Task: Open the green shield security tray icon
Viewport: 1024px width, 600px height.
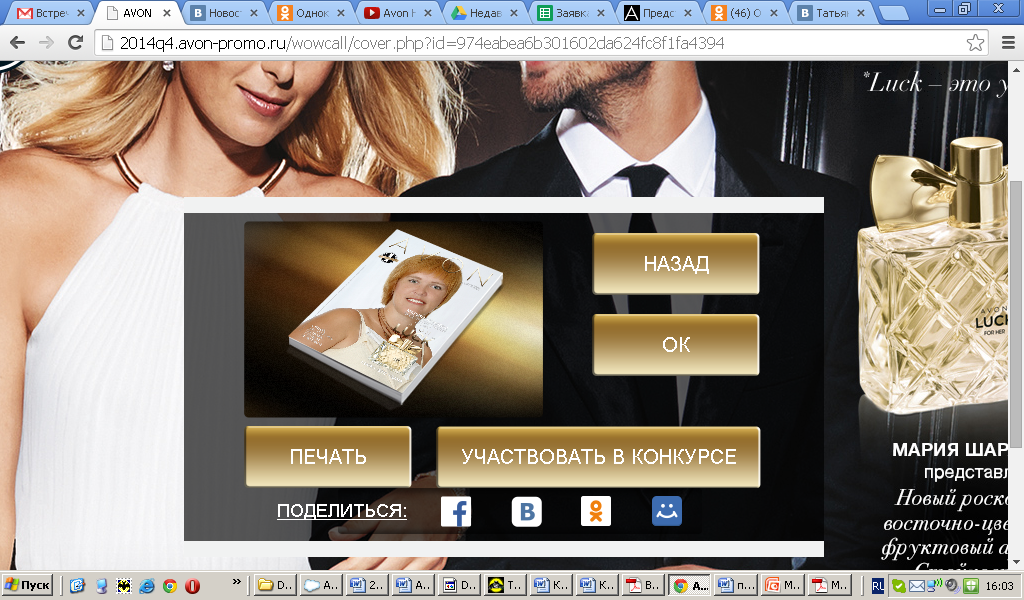Action: point(970,586)
